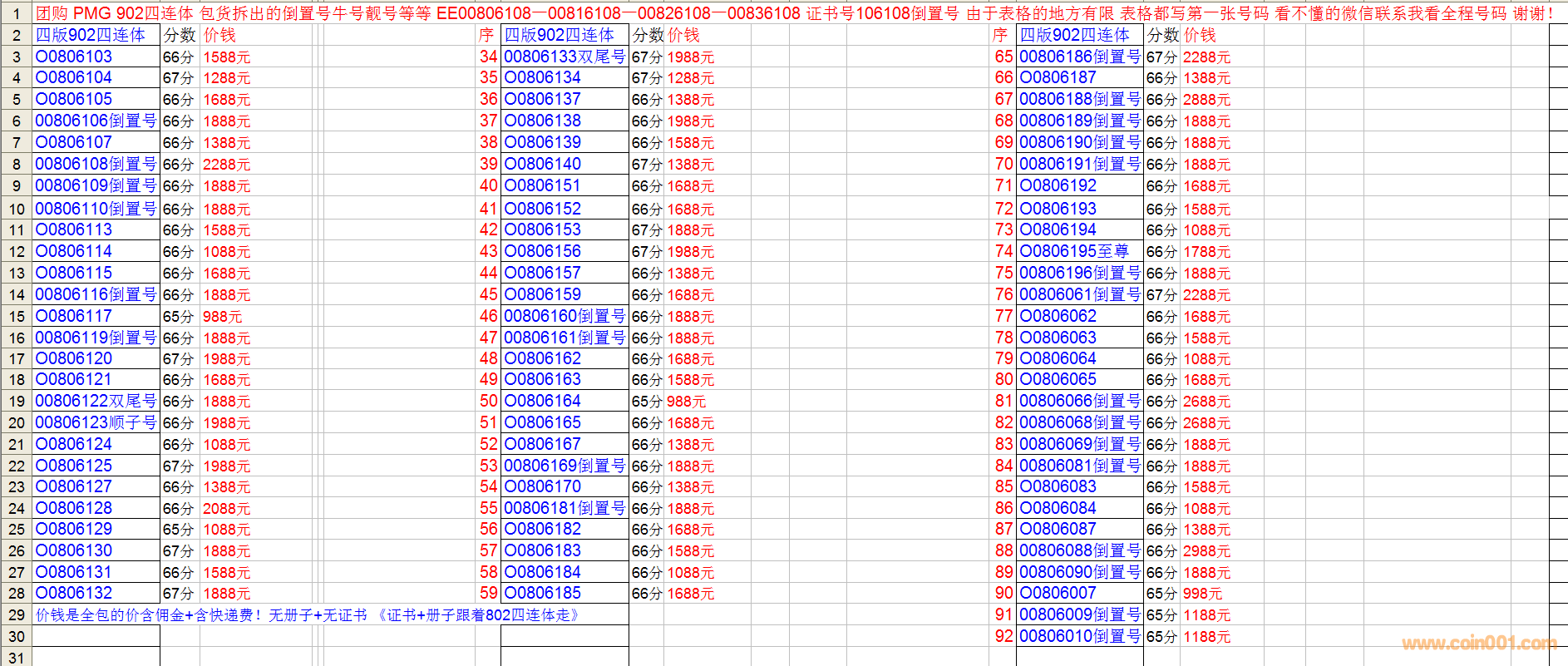Click the 65分 score beside O0806117
The image size is (1568, 666).
coord(179,317)
